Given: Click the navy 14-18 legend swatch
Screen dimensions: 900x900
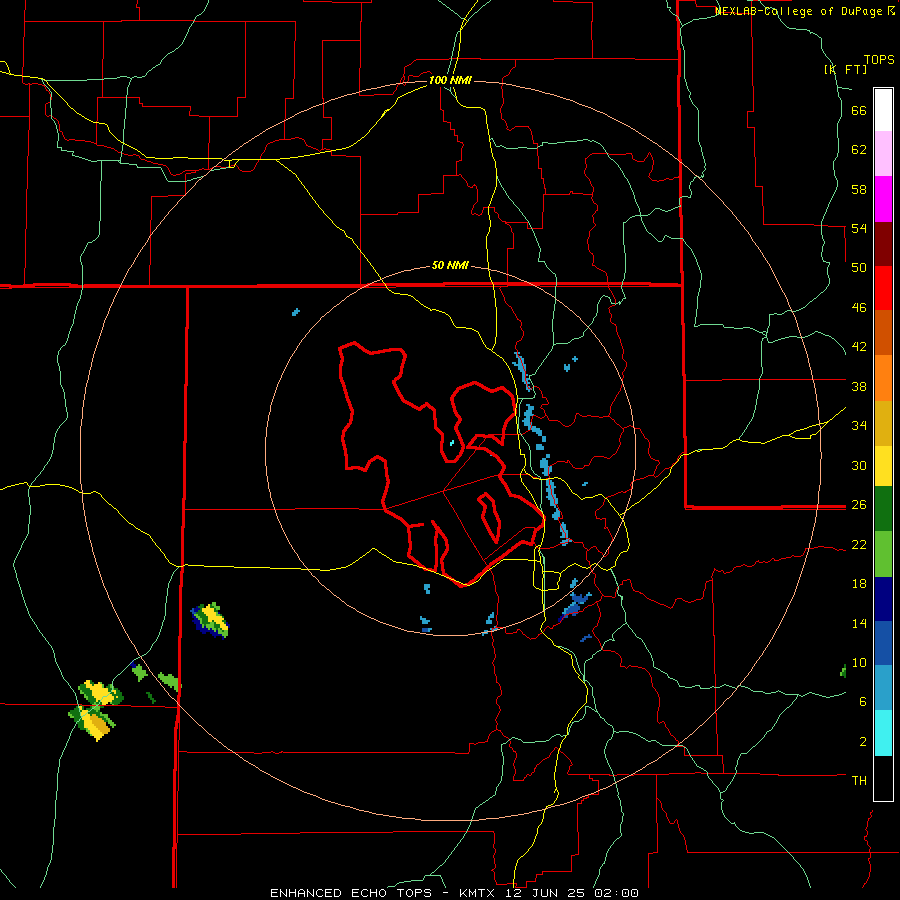Looking at the screenshot, I should tap(883, 599).
